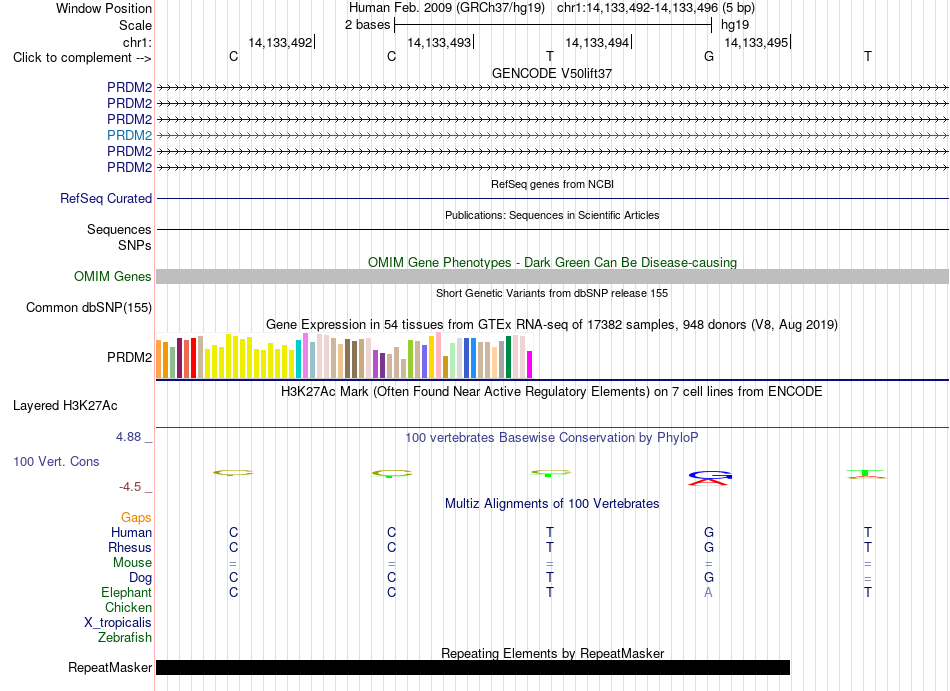The width and height of the screenshot is (950, 691).
Task: Open the 100 Vert. Cons track label
Action: point(56,461)
